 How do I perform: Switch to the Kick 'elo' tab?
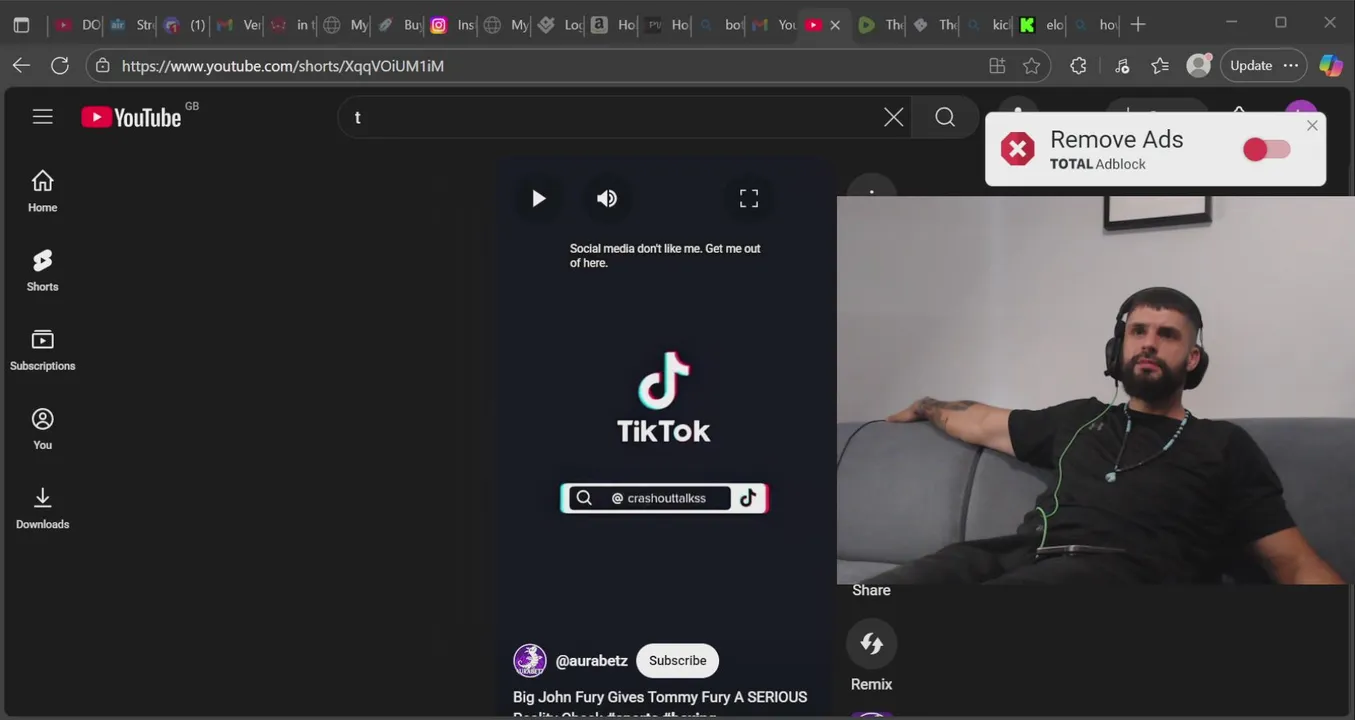pos(1040,25)
